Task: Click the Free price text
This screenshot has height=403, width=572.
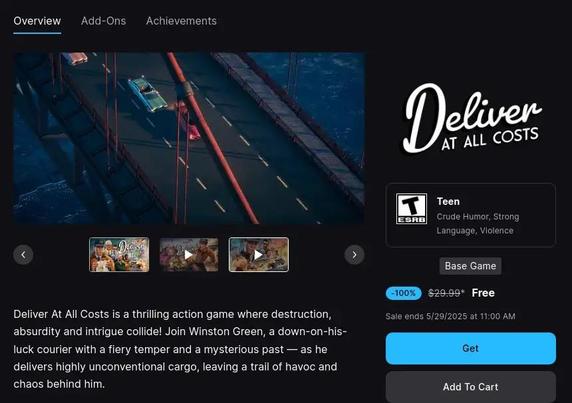Action: (x=483, y=293)
